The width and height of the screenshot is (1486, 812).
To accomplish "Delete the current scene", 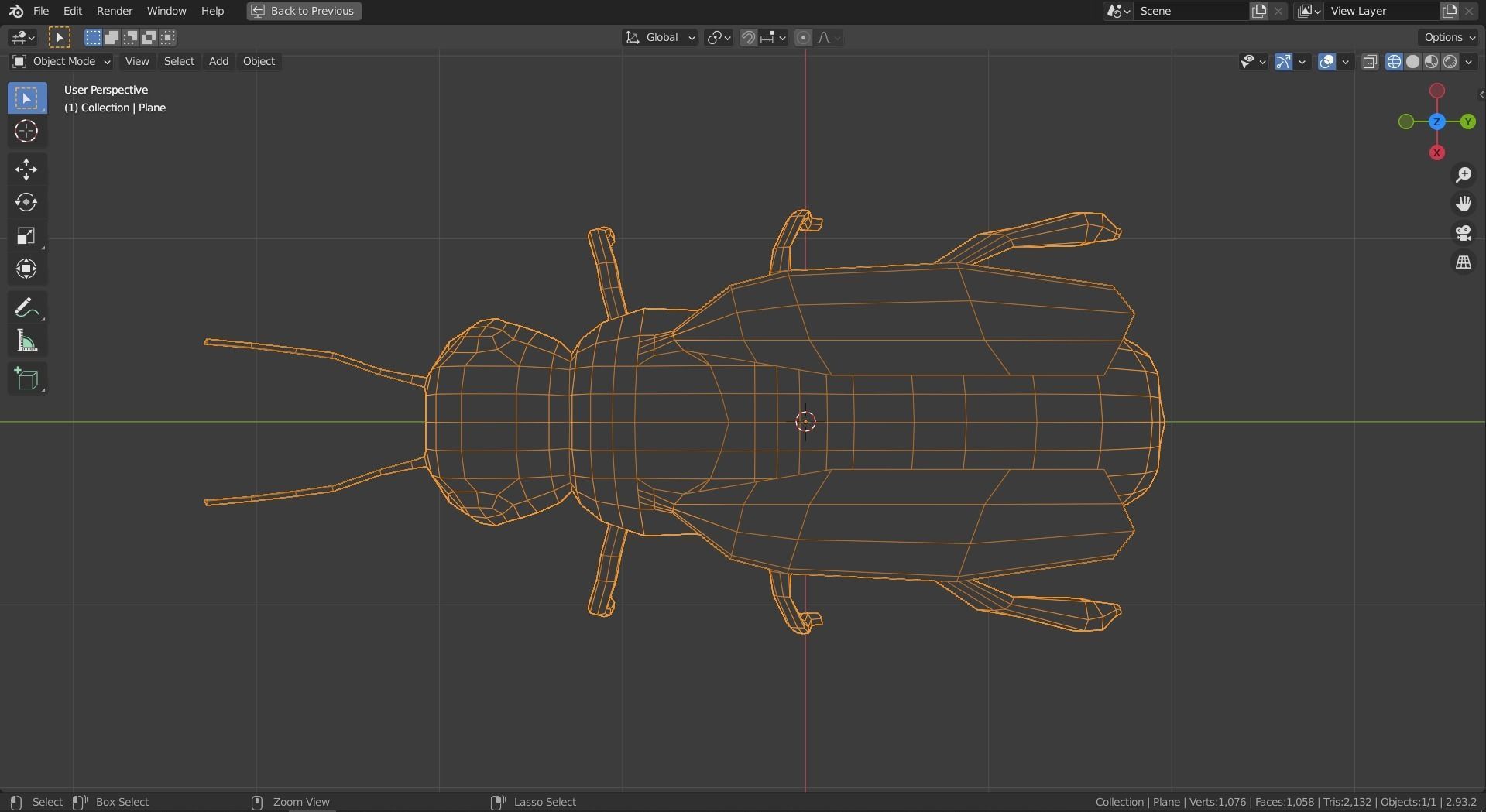I will (1278, 11).
